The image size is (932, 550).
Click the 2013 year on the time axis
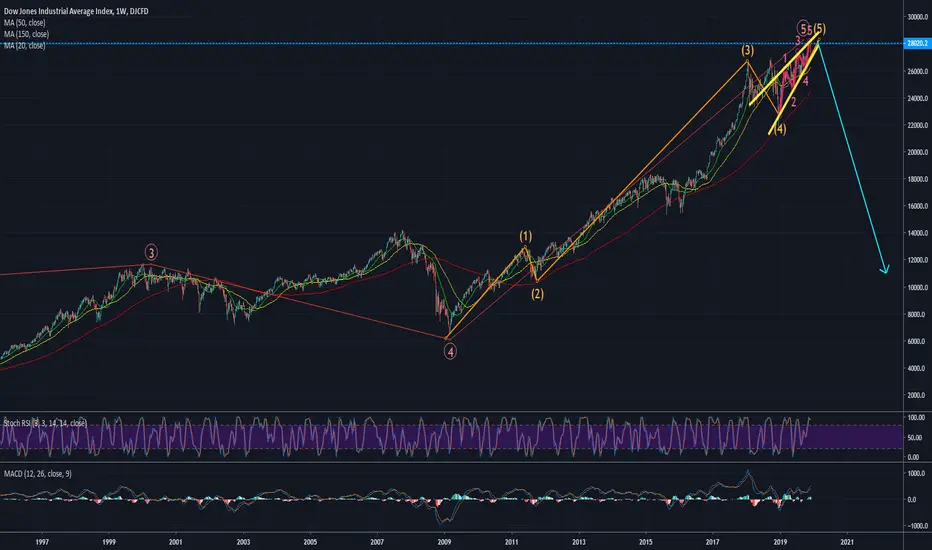578,542
